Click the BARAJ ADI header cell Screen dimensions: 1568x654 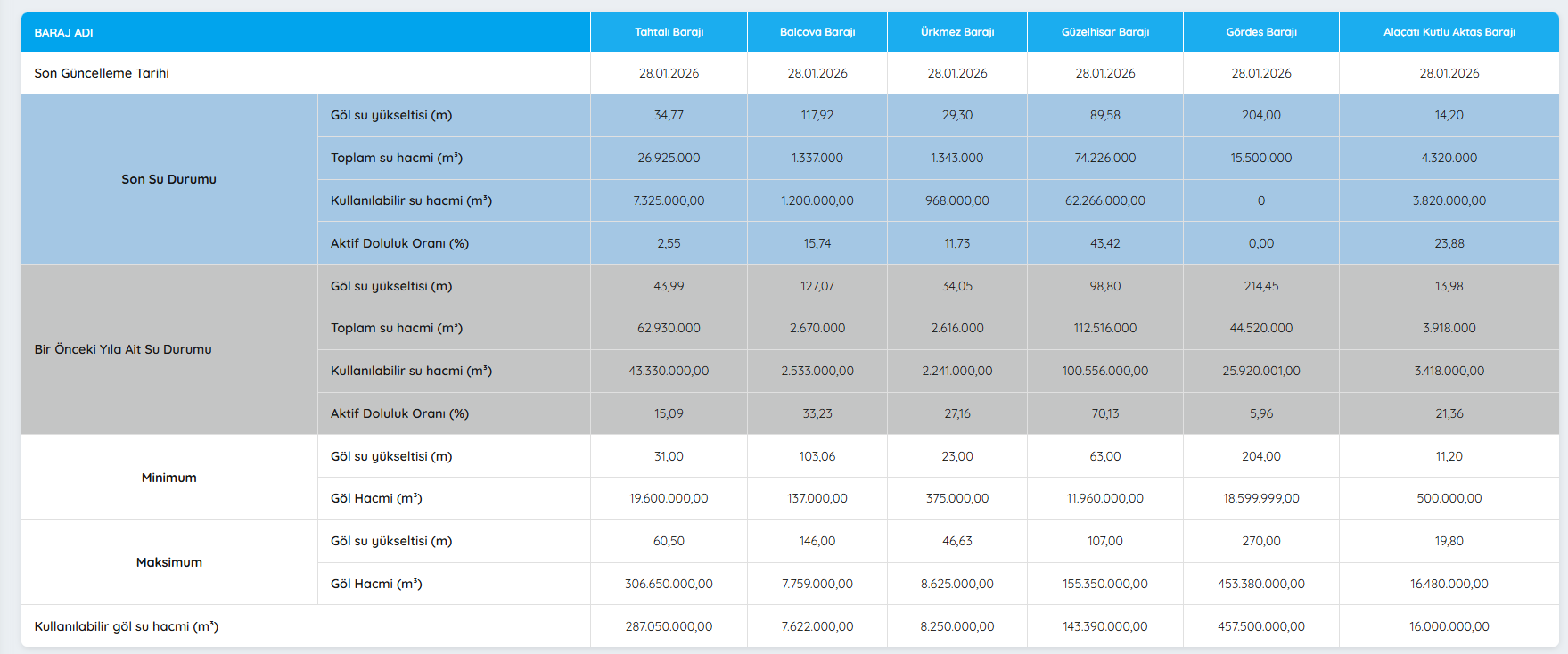click(x=64, y=33)
